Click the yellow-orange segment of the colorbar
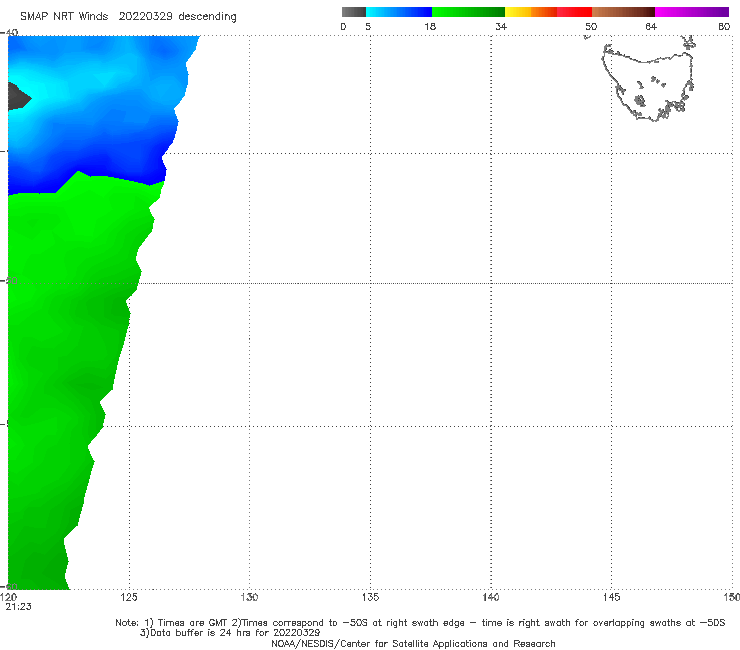This screenshot has height=650, width=740. pos(531,12)
